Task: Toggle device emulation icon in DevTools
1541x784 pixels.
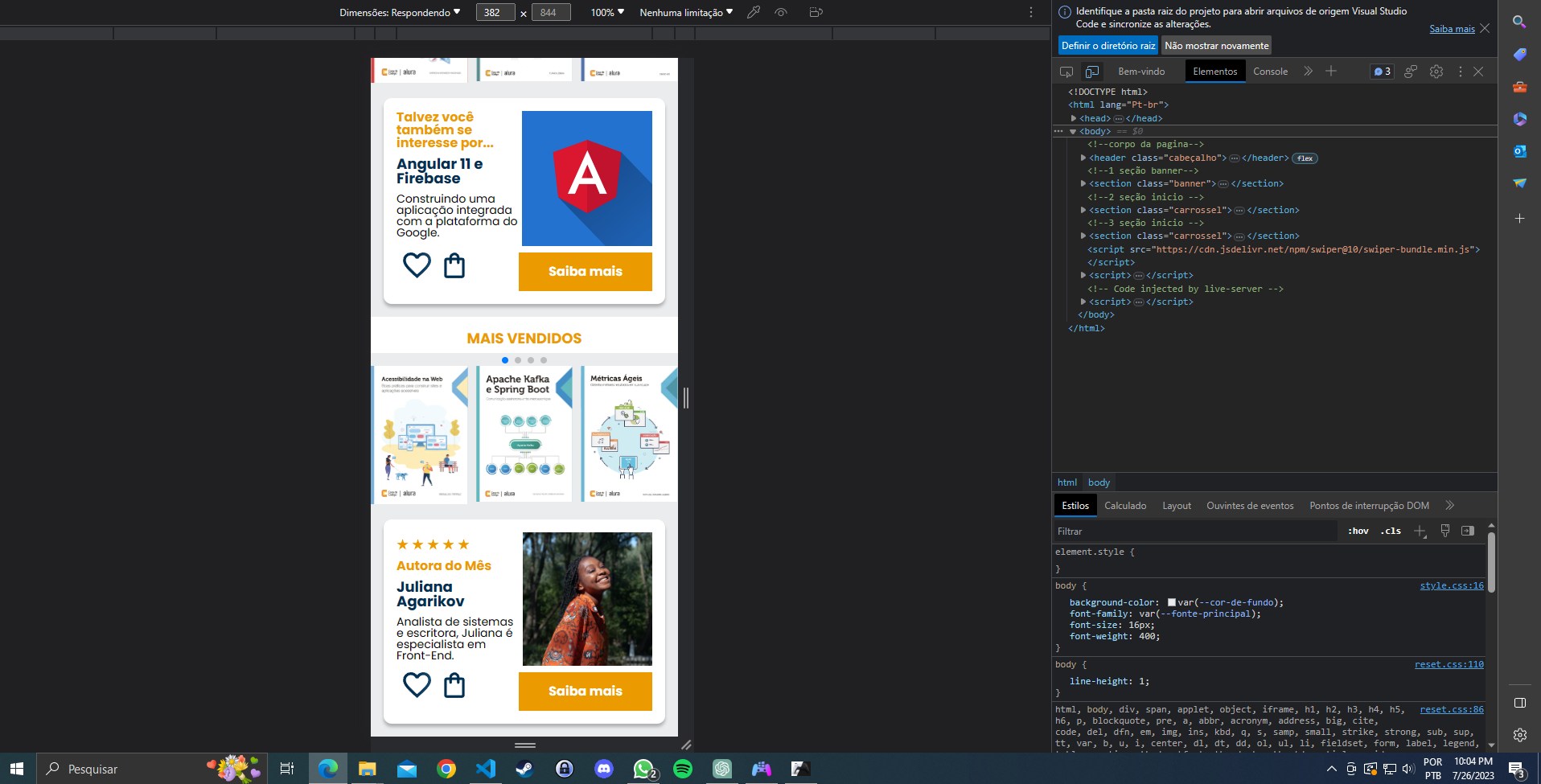Action: click(1091, 72)
